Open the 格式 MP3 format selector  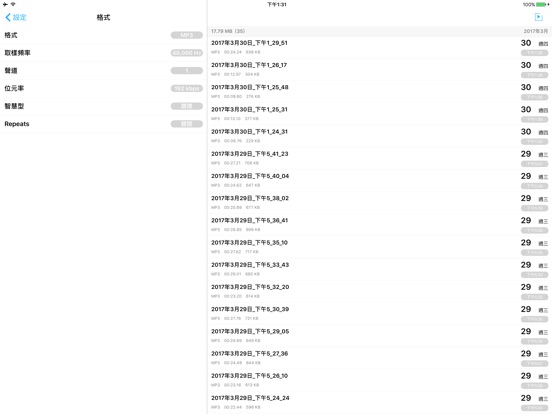[x=187, y=35]
